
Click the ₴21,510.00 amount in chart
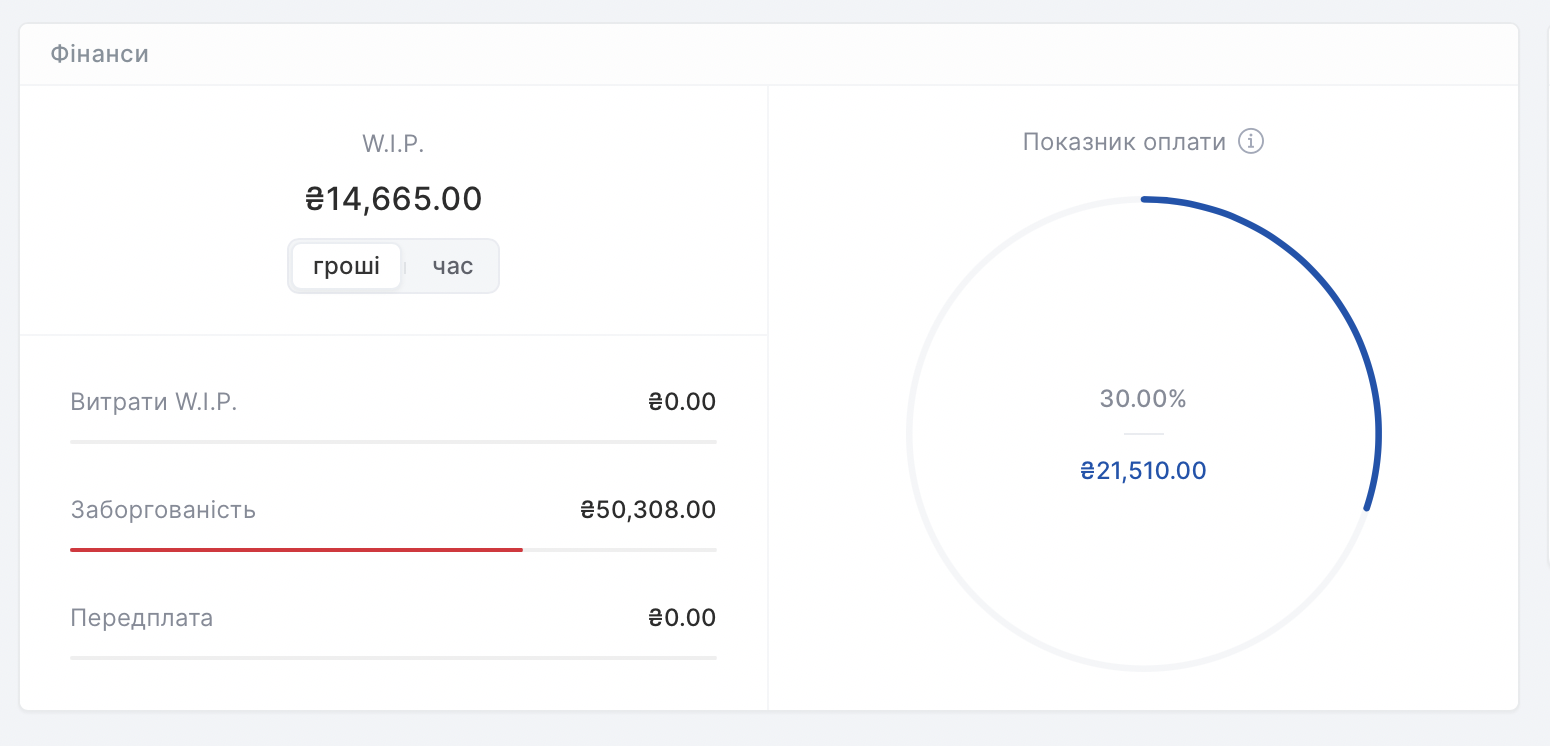point(1143,471)
